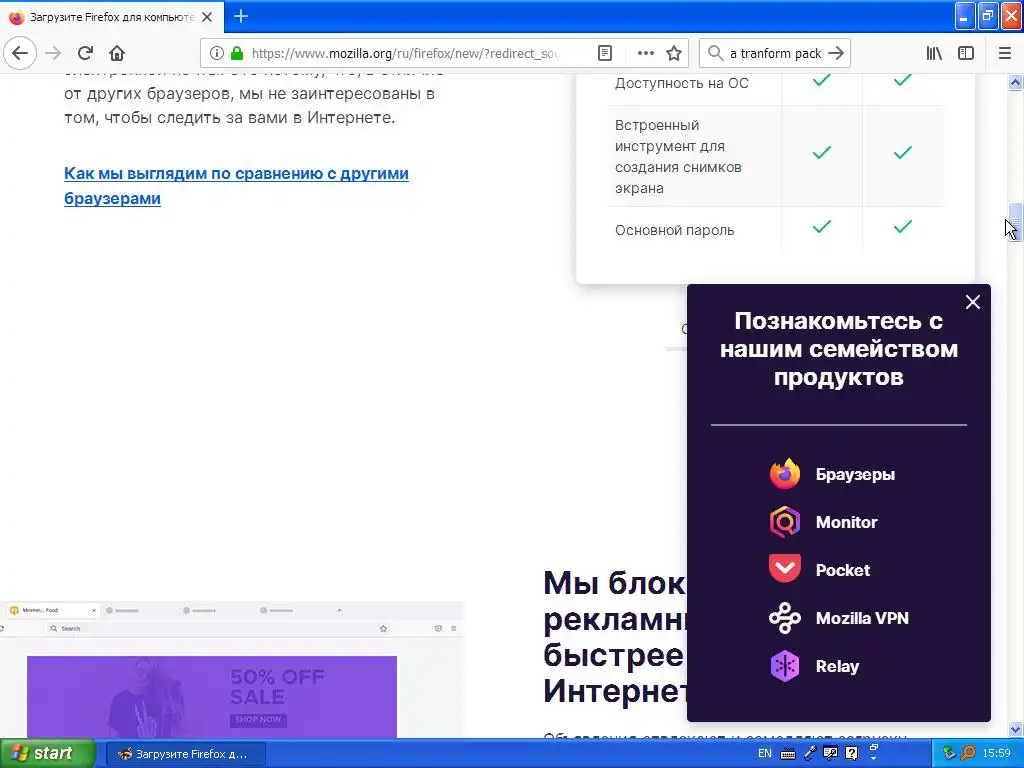This screenshot has height=768, width=1024.
Task: Open a new tab with plus button
Action: pyautogui.click(x=240, y=16)
